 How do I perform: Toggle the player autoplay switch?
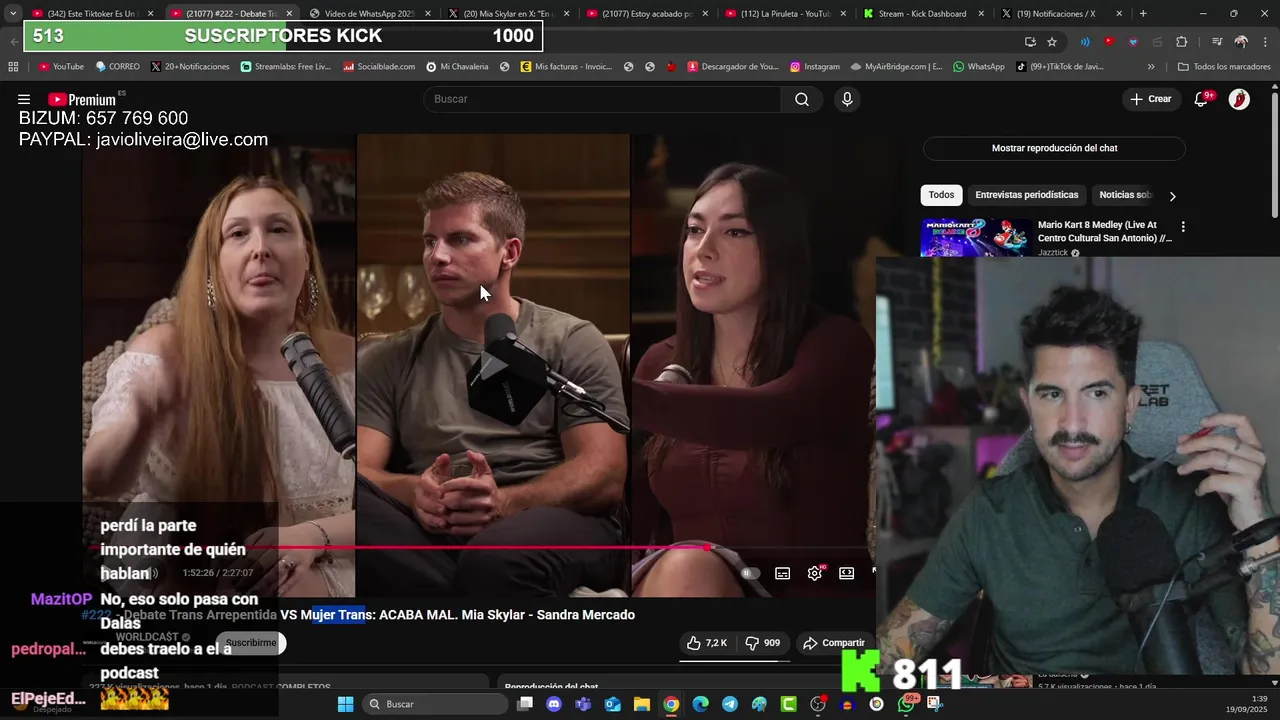coord(750,573)
